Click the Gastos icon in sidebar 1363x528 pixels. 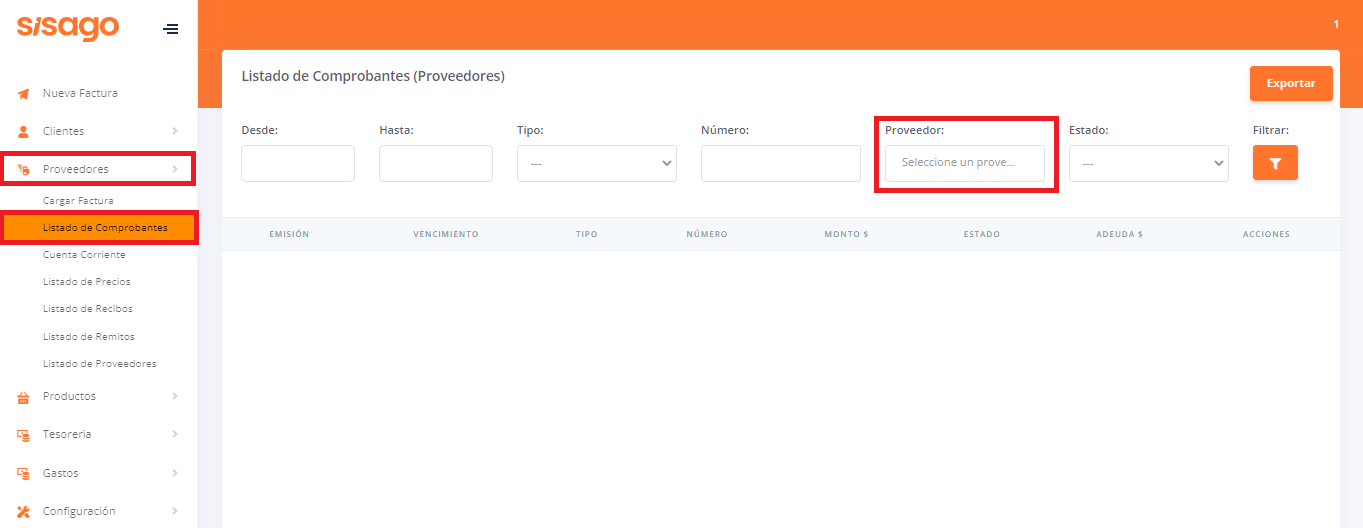coord(24,473)
